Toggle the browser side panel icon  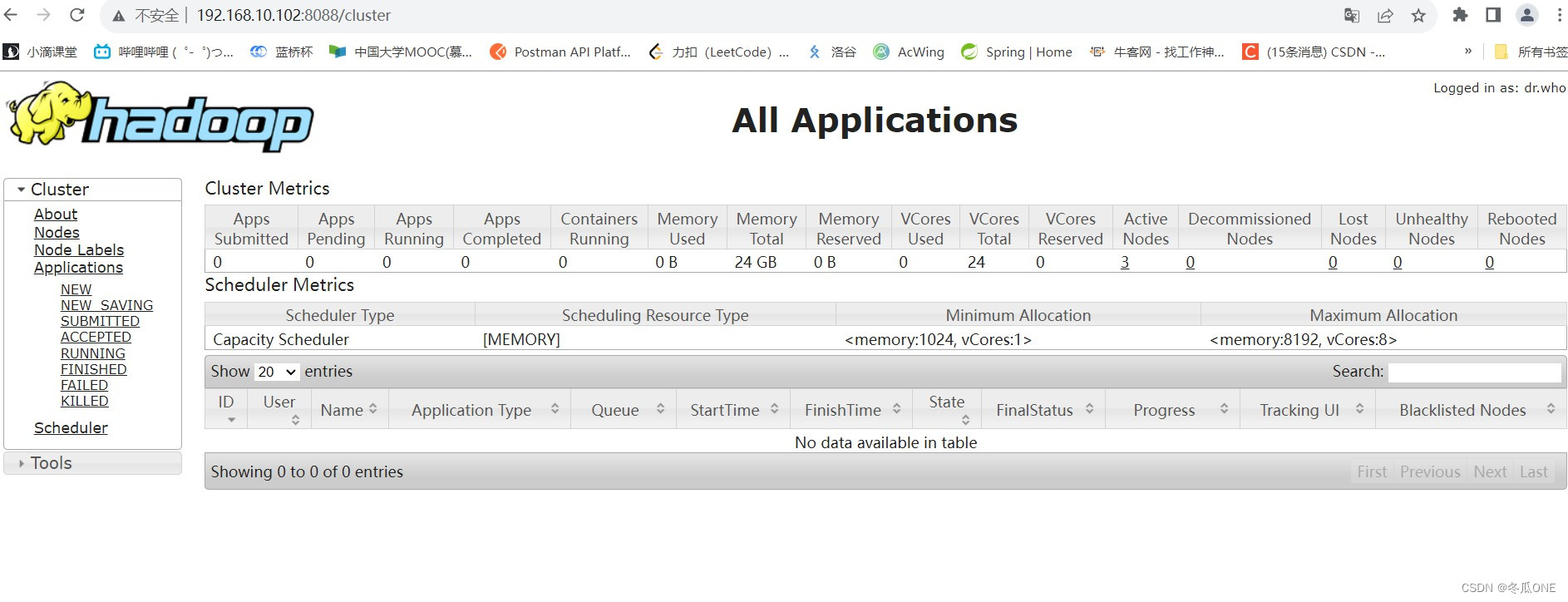coord(1493,15)
